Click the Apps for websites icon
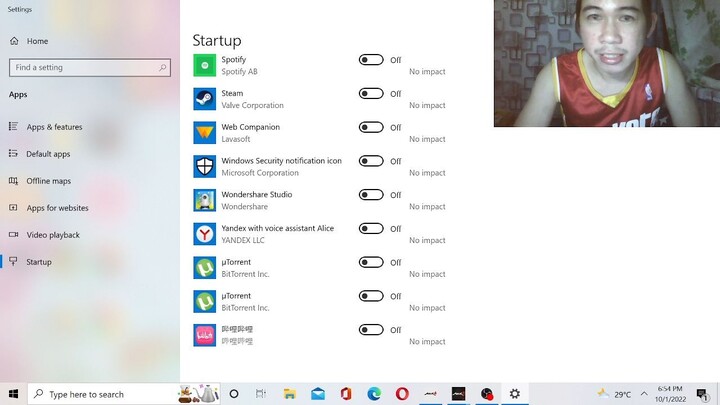 (x=13, y=208)
